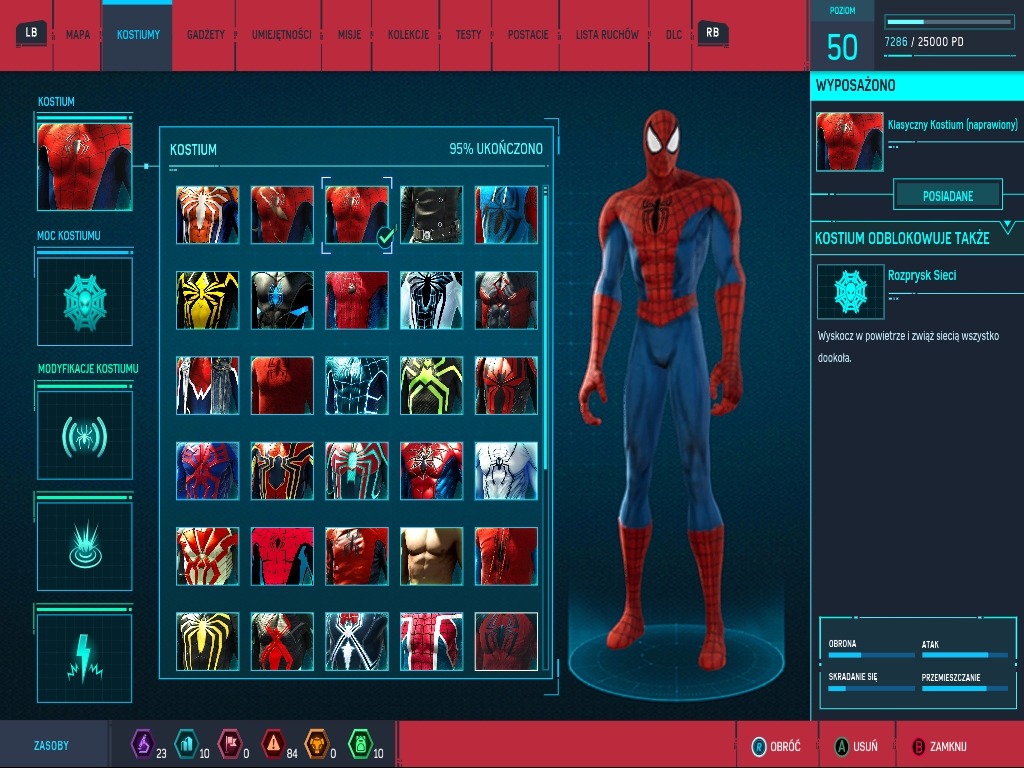The height and width of the screenshot is (768, 1024).
Task: Select the spider-signal suit modification slot
Action: tap(85, 435)
